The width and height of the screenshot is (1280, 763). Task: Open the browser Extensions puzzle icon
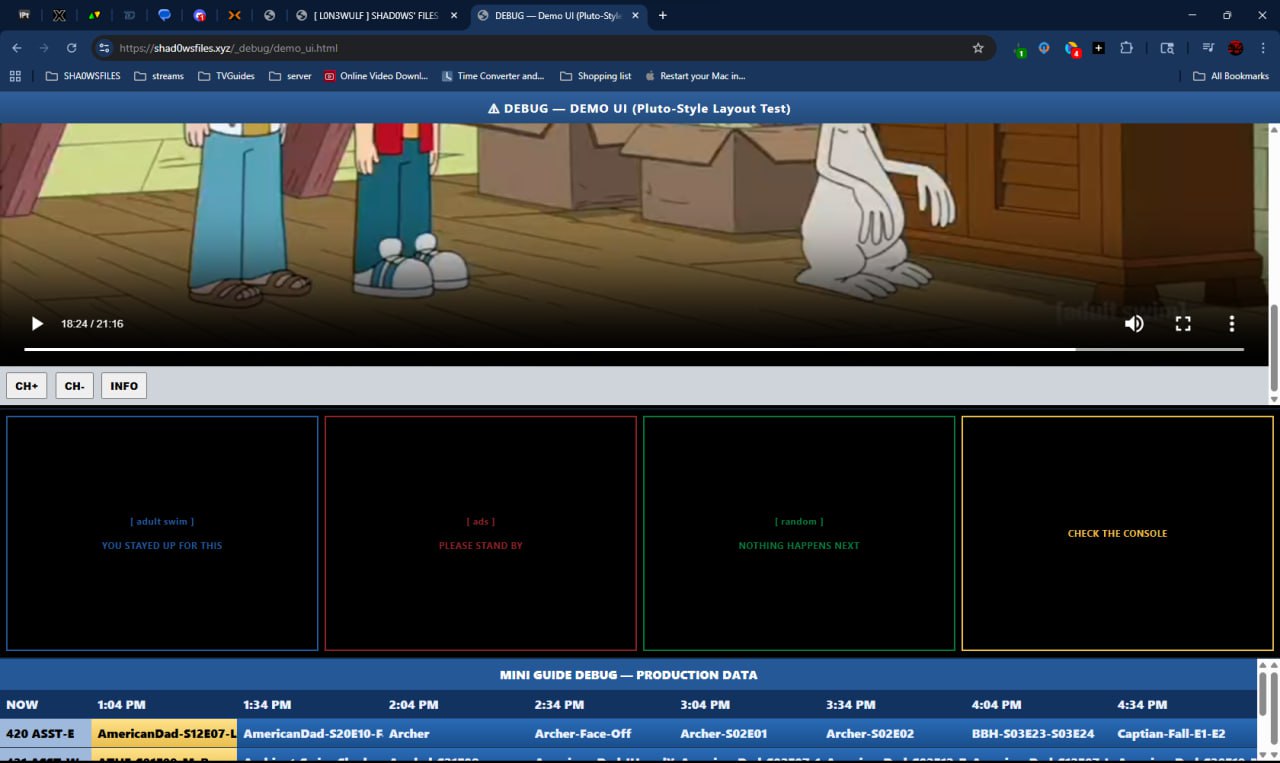(1127, 48)
